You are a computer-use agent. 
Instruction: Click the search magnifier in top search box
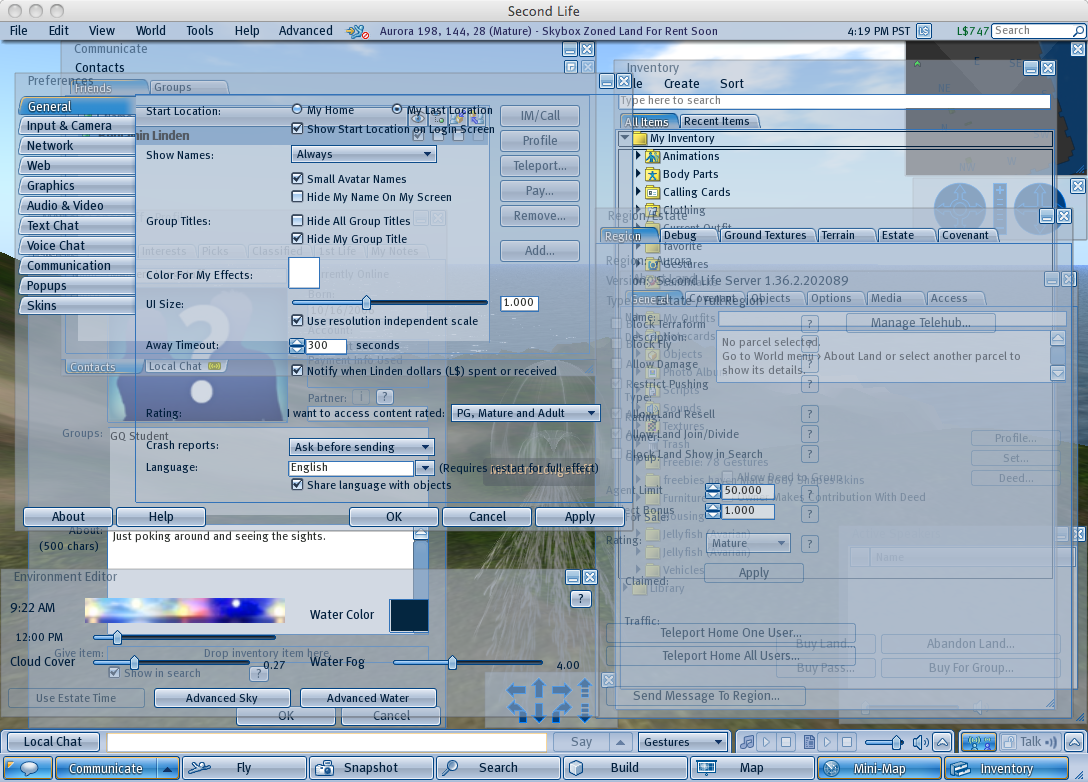coord(1078,31)
